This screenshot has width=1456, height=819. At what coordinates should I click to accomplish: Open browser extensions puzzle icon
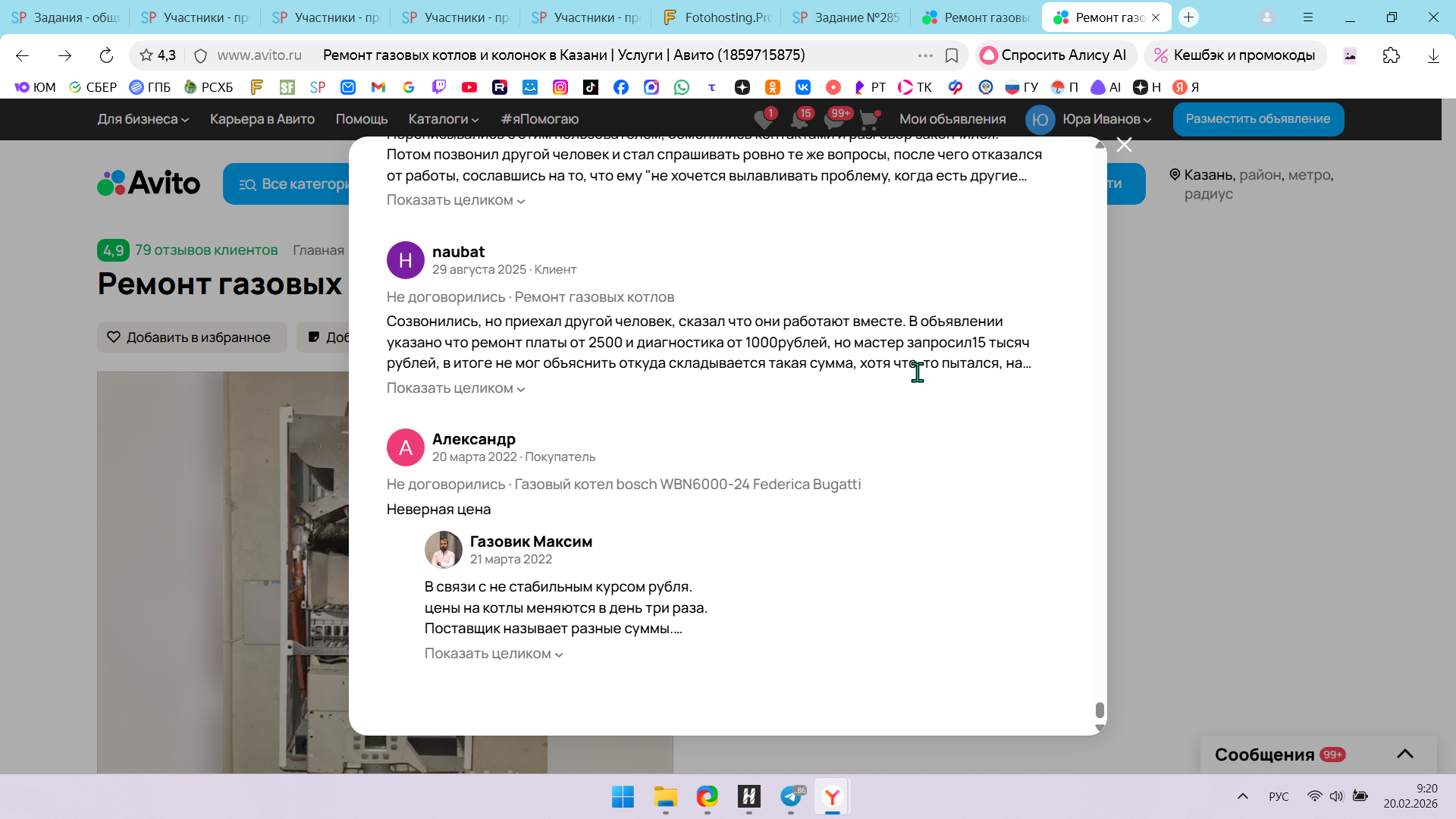click(x=1391, y=55)
